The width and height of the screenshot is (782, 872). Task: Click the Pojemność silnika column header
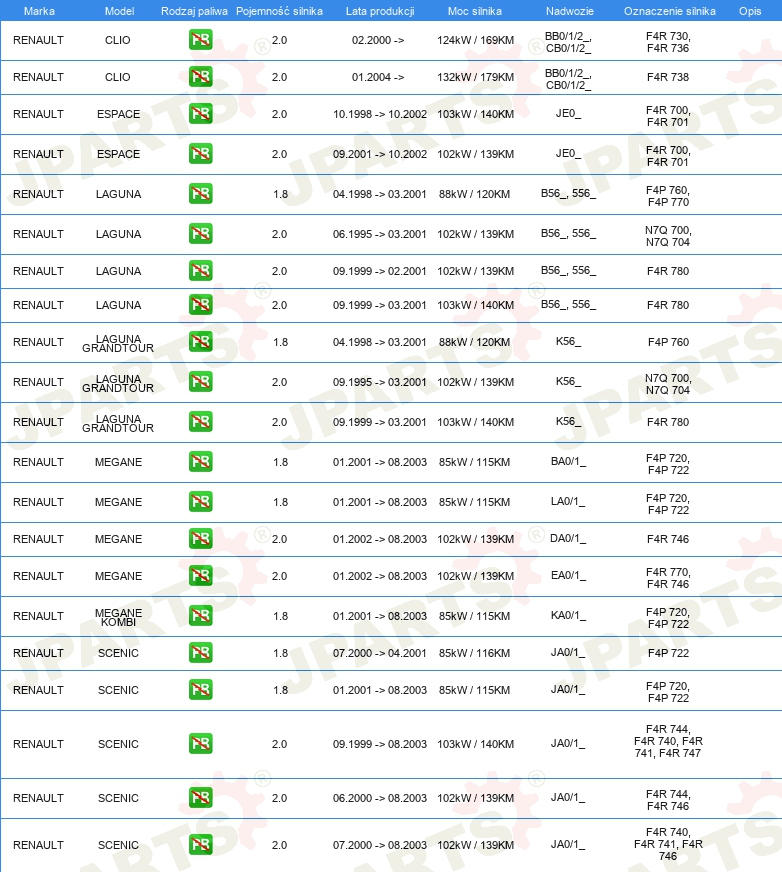(x=279, y=11)
